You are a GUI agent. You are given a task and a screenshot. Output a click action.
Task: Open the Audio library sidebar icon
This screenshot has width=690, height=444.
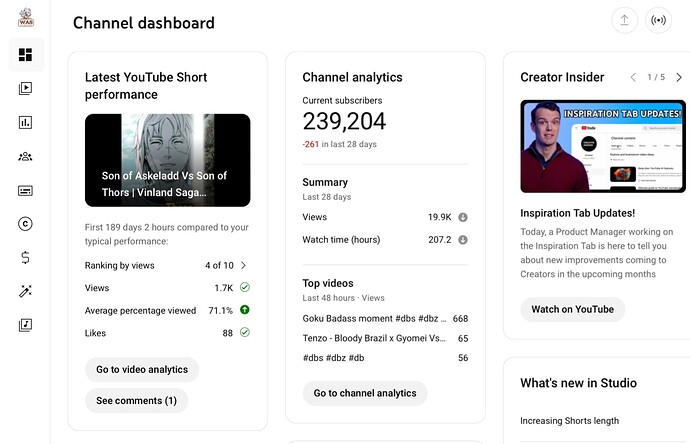click(25, 325)
